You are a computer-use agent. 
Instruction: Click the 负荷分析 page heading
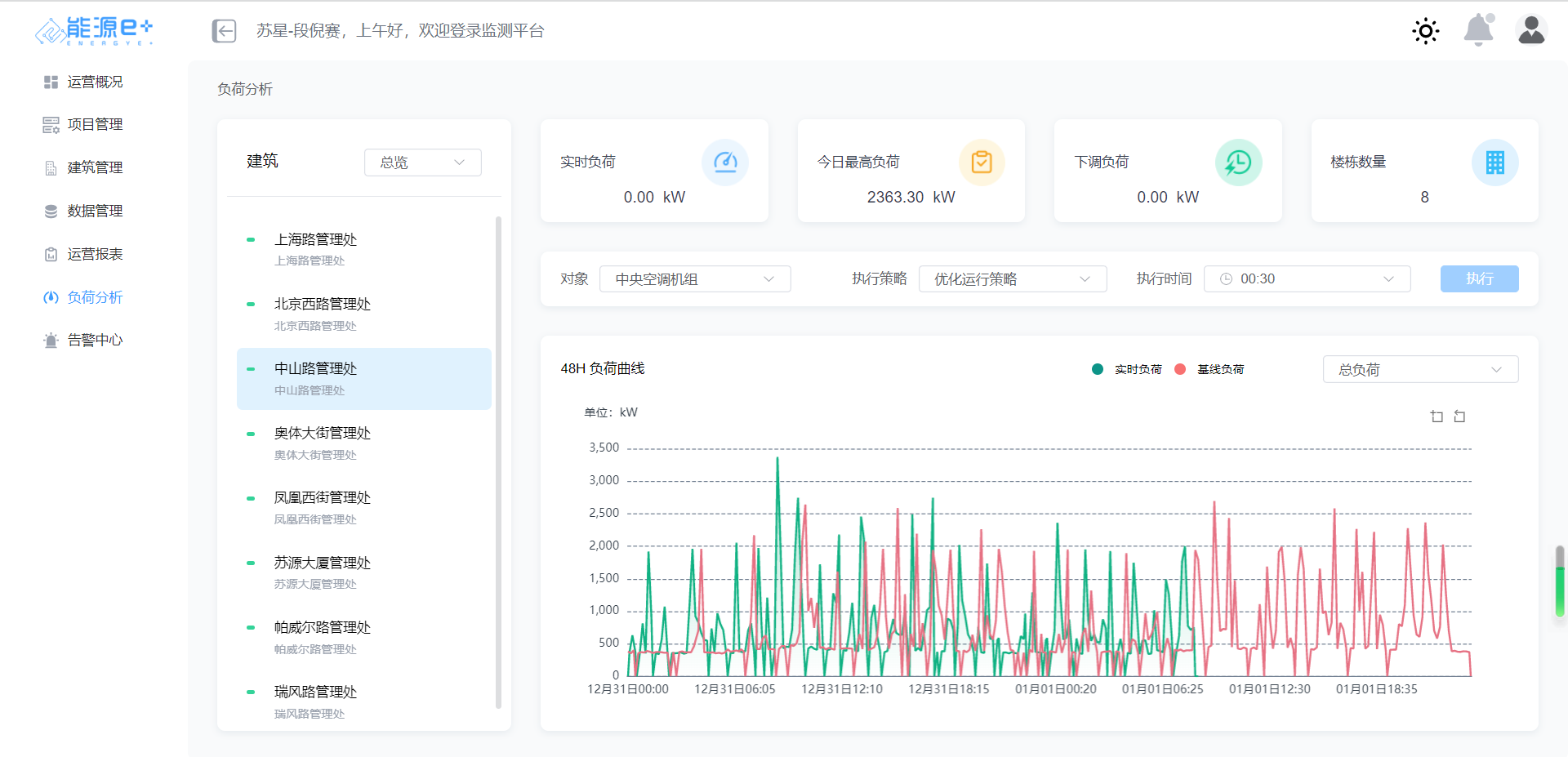[x=245, y=90]
